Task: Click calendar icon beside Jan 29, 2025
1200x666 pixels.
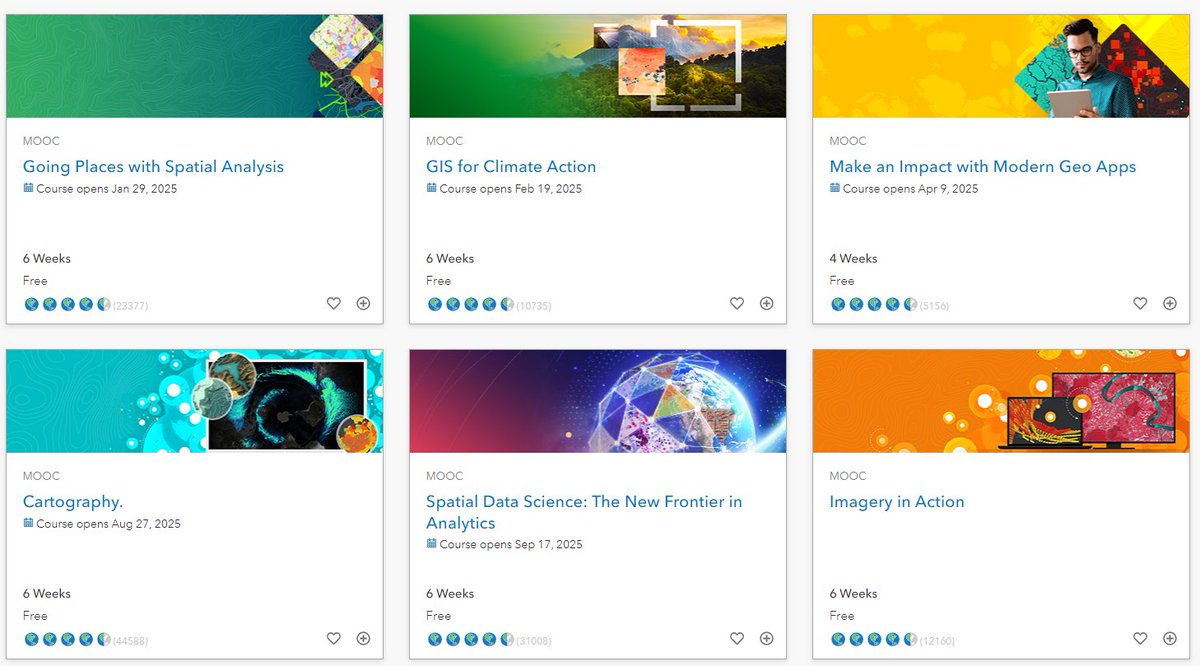Action: point(28,188)
